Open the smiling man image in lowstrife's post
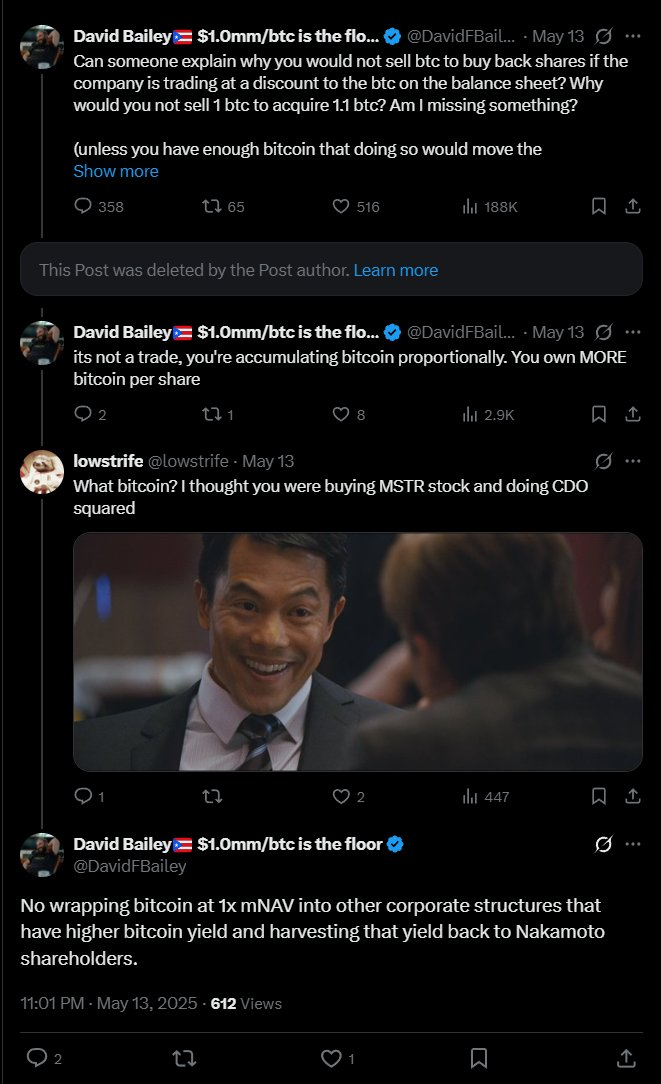The width and height of the screenshot is (661, 1084). [x=357, y=652]
